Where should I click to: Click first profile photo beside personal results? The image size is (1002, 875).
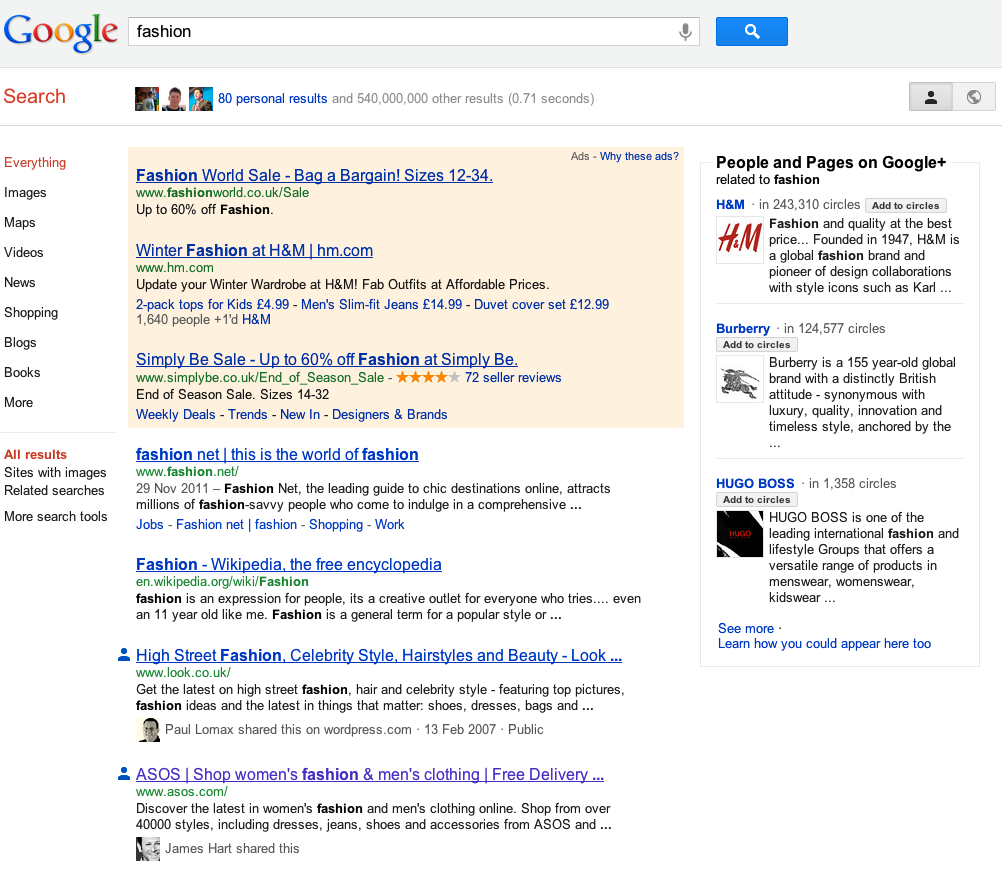click(x=146, y=98)
